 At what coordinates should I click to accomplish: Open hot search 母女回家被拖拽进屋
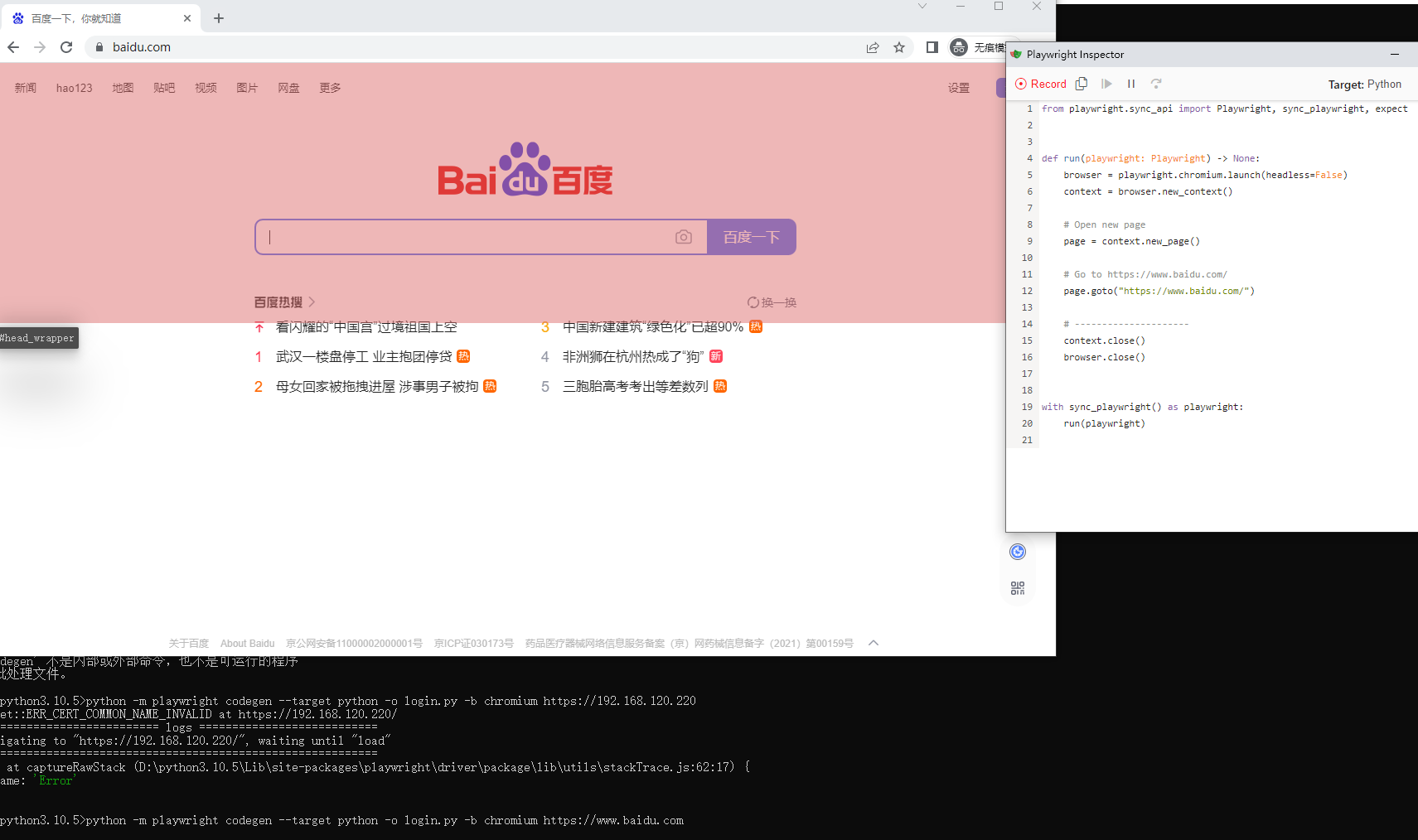tap(377, 386)
